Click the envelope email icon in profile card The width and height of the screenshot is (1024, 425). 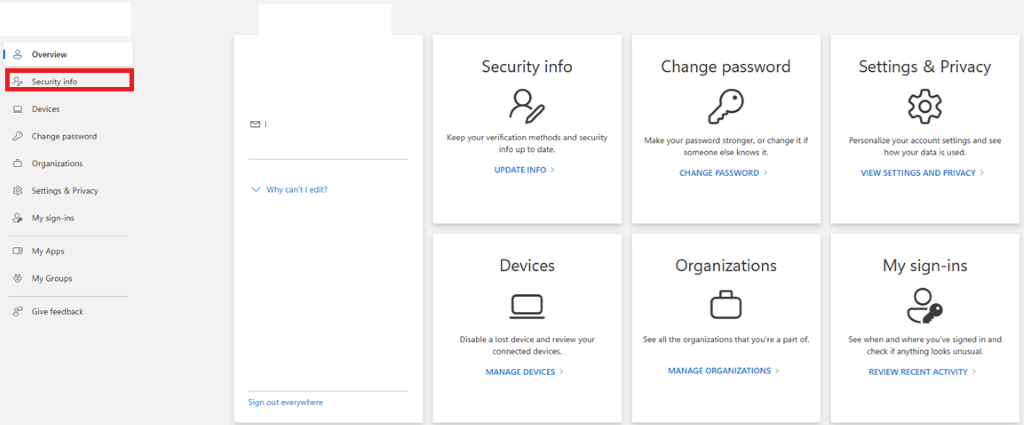click(255, 124)
